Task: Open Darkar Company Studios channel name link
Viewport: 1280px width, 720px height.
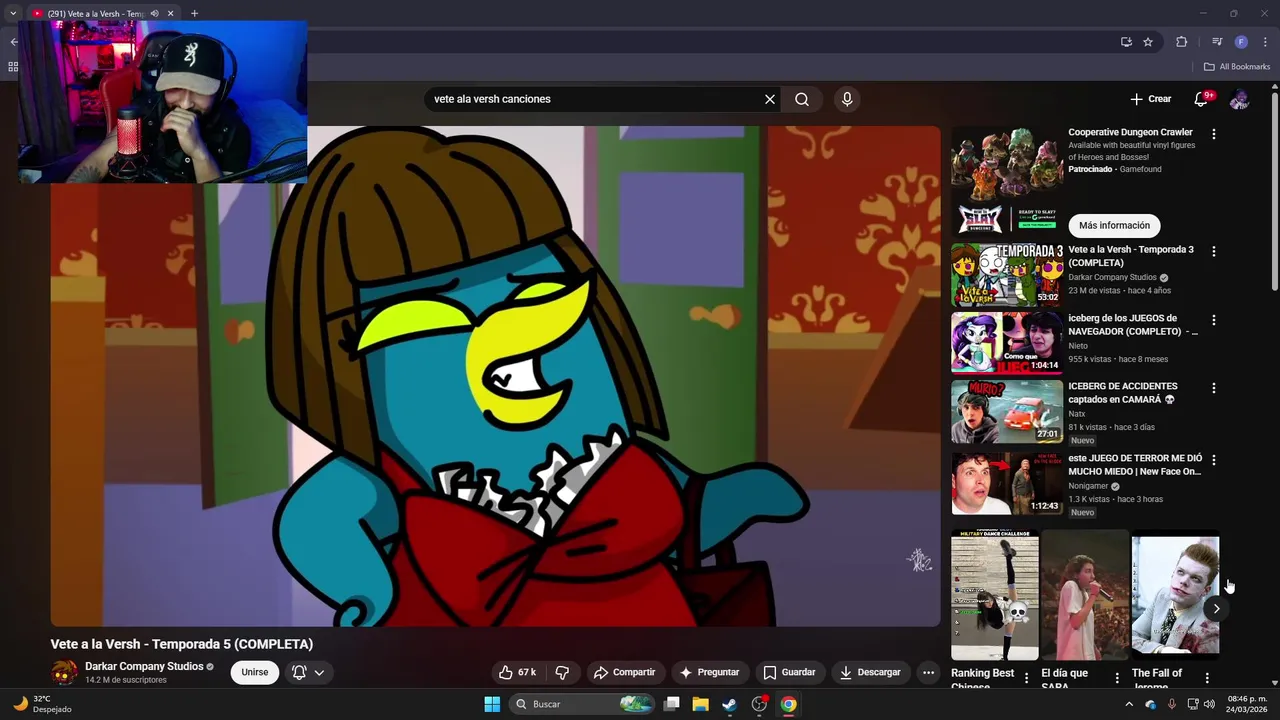Action: pyautogui.click(x=144, y=666)
